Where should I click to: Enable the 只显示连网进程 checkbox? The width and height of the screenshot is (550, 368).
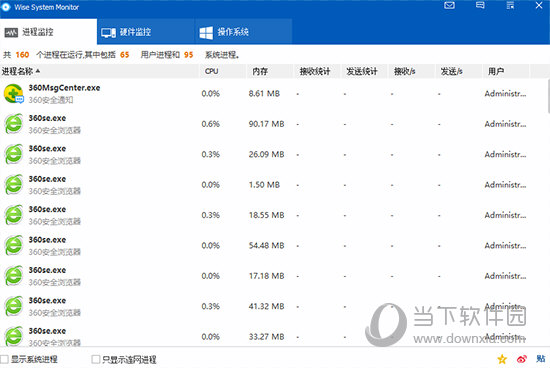[x=95, y=359]
